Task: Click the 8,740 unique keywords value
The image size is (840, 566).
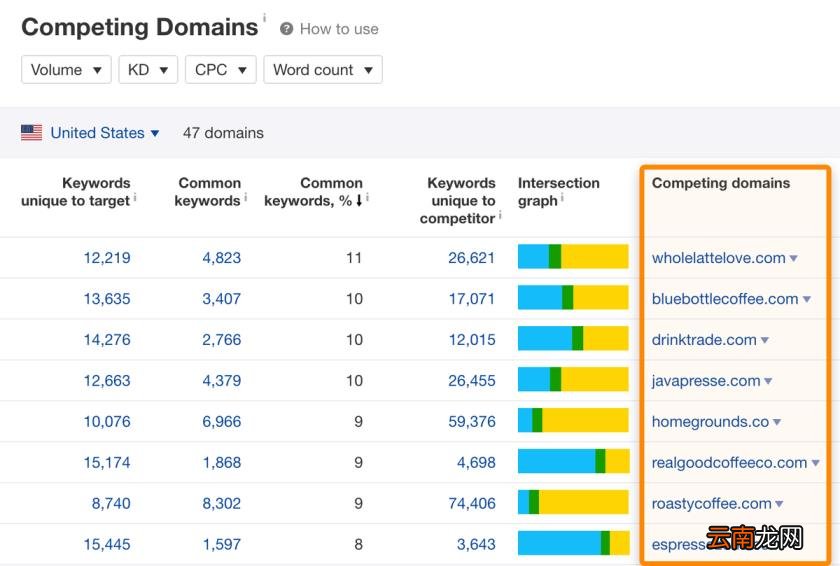Action: tap(111, 503)
